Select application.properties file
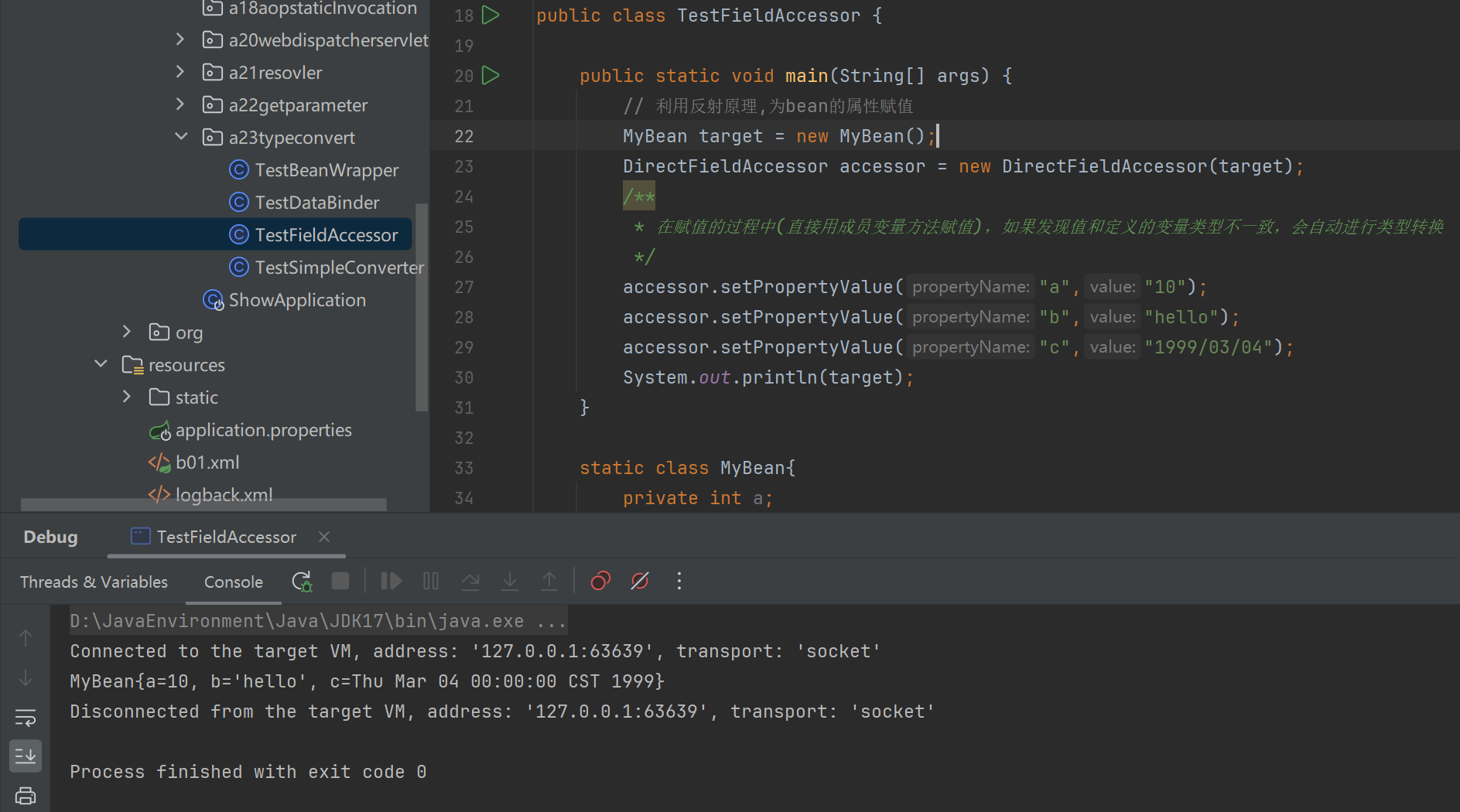Image resolution: width=1460 pixels, height=812 pixels. tap(263, 430)
